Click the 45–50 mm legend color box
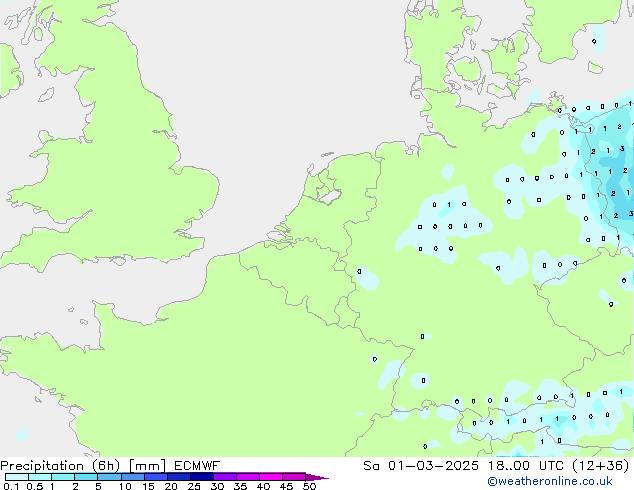The height and width of the screenshot is (490, 634). tap(294, 477)
